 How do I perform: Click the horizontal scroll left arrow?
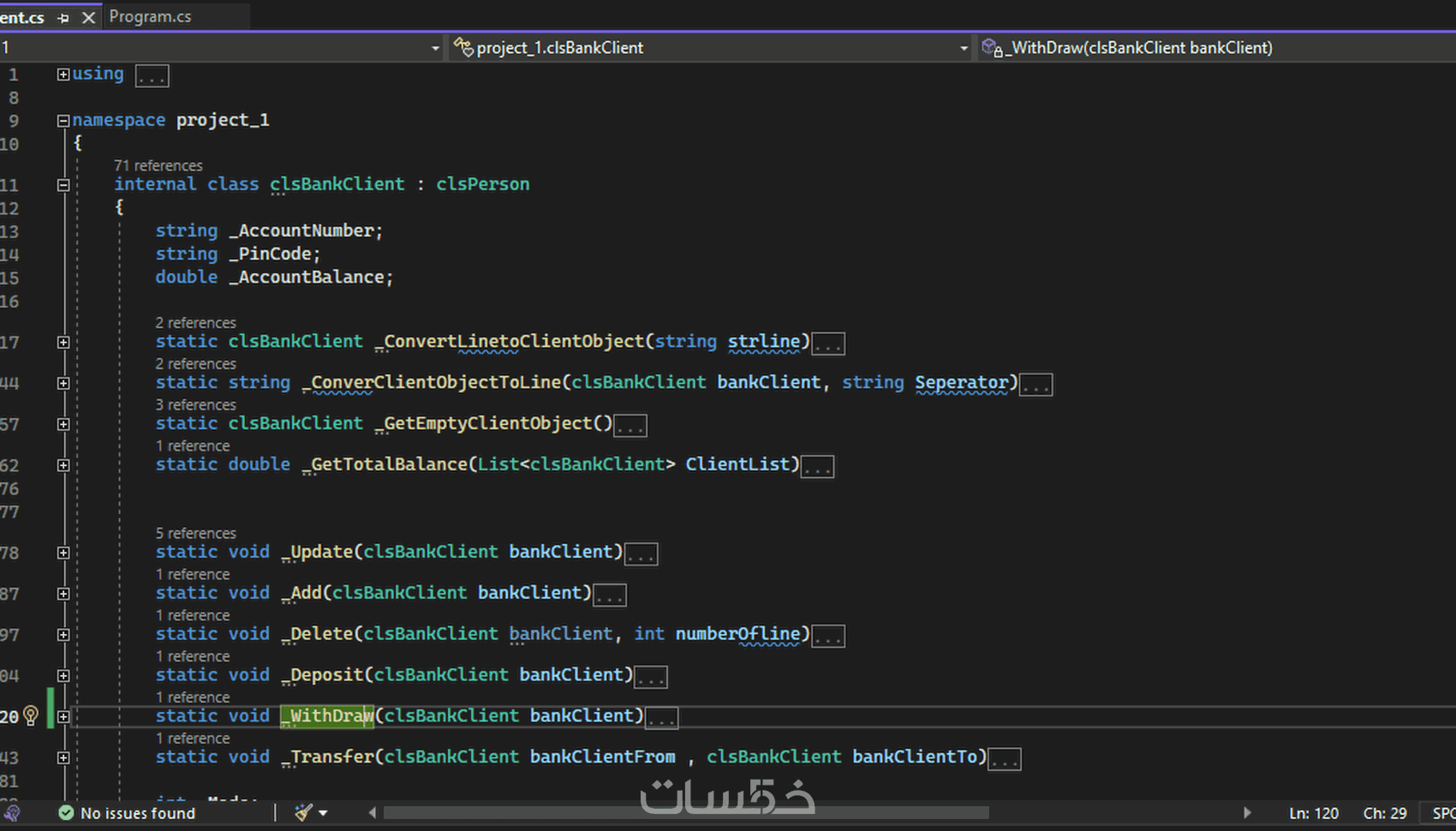tap(373, 813)
